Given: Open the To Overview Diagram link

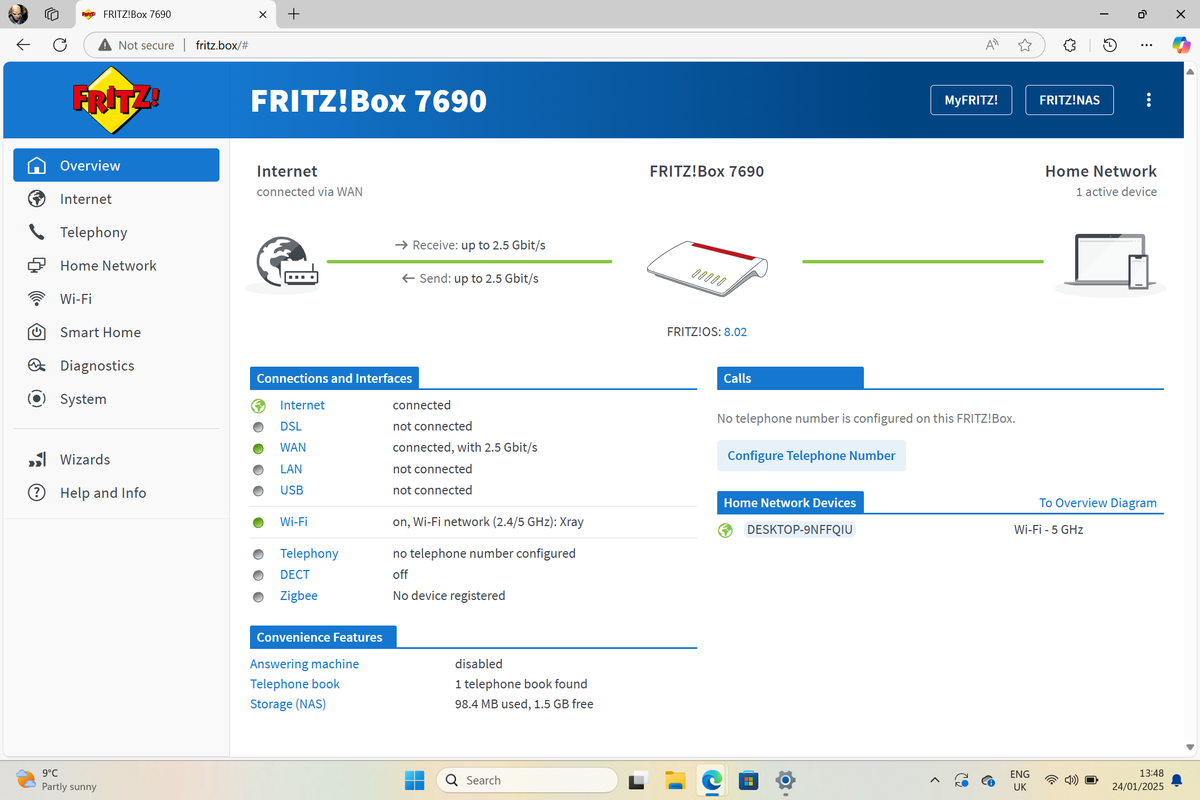Looking at the screenshot, I should 1097,503.
